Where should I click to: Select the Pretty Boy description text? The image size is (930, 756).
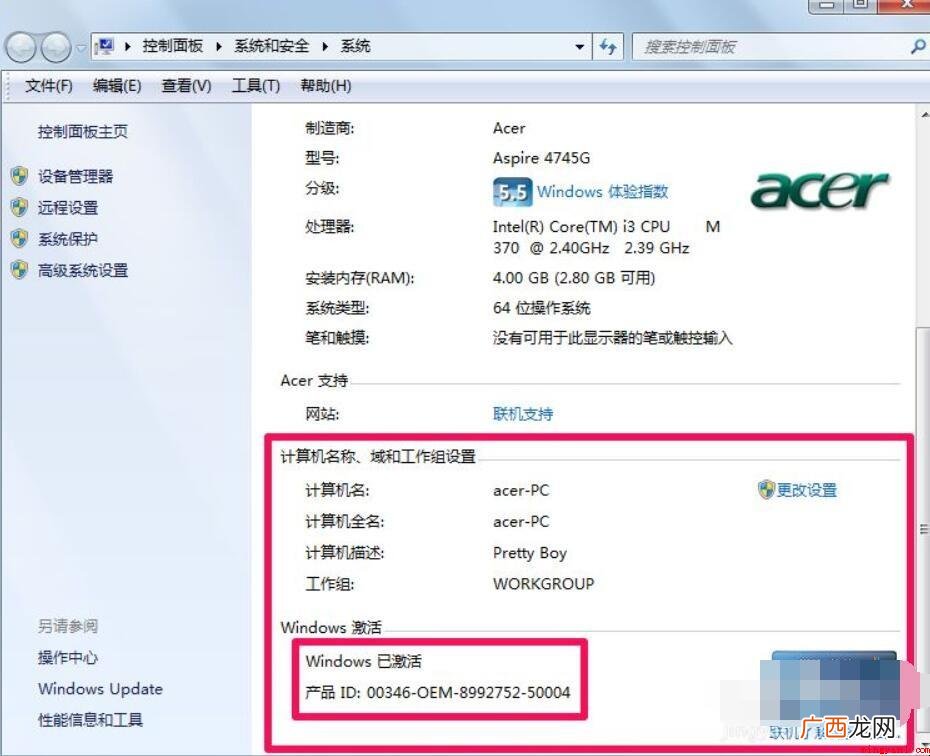(530, 553)
